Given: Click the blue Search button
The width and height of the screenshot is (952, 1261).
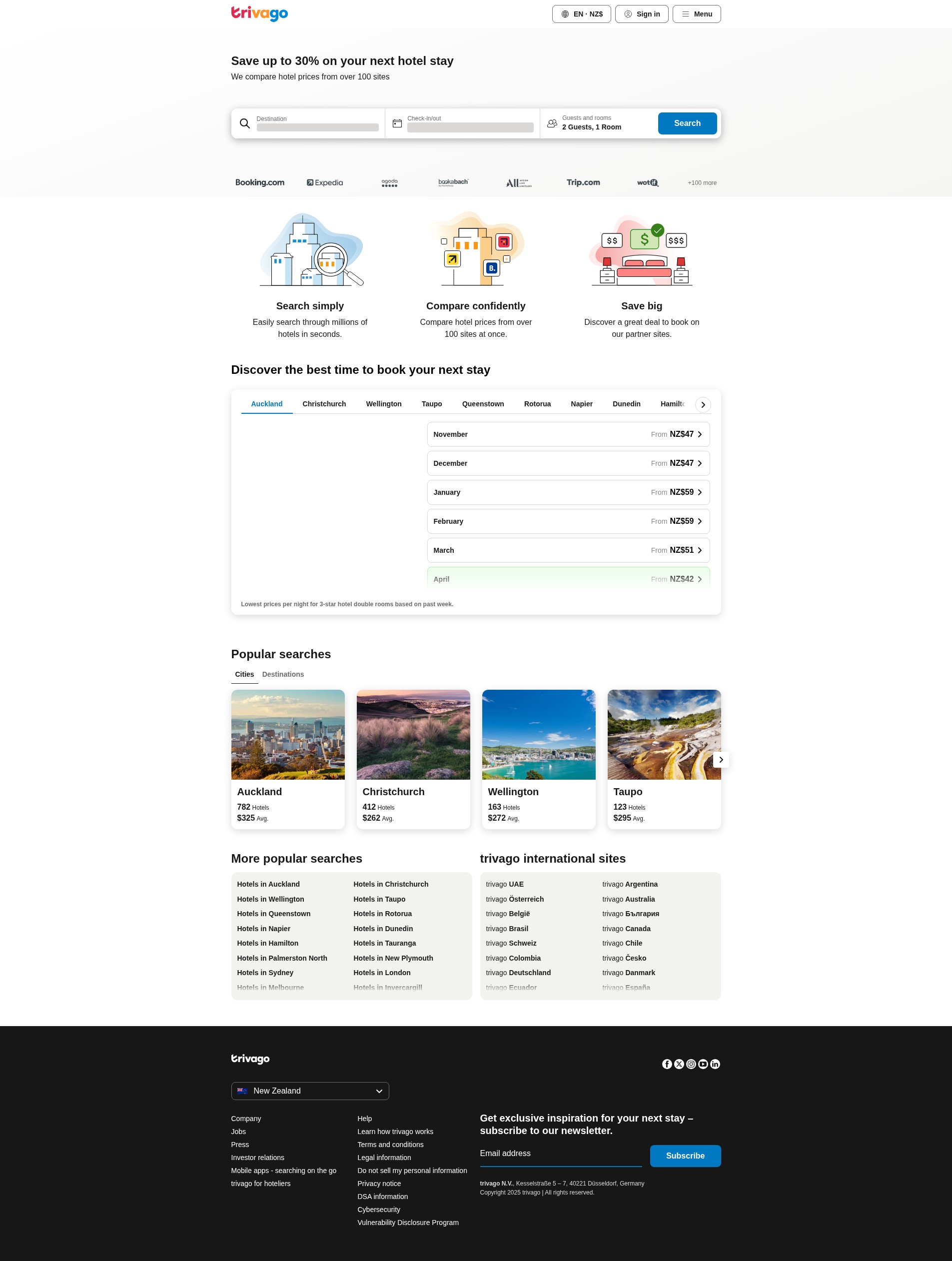Looking at the screenshot, I should point(688,123).
